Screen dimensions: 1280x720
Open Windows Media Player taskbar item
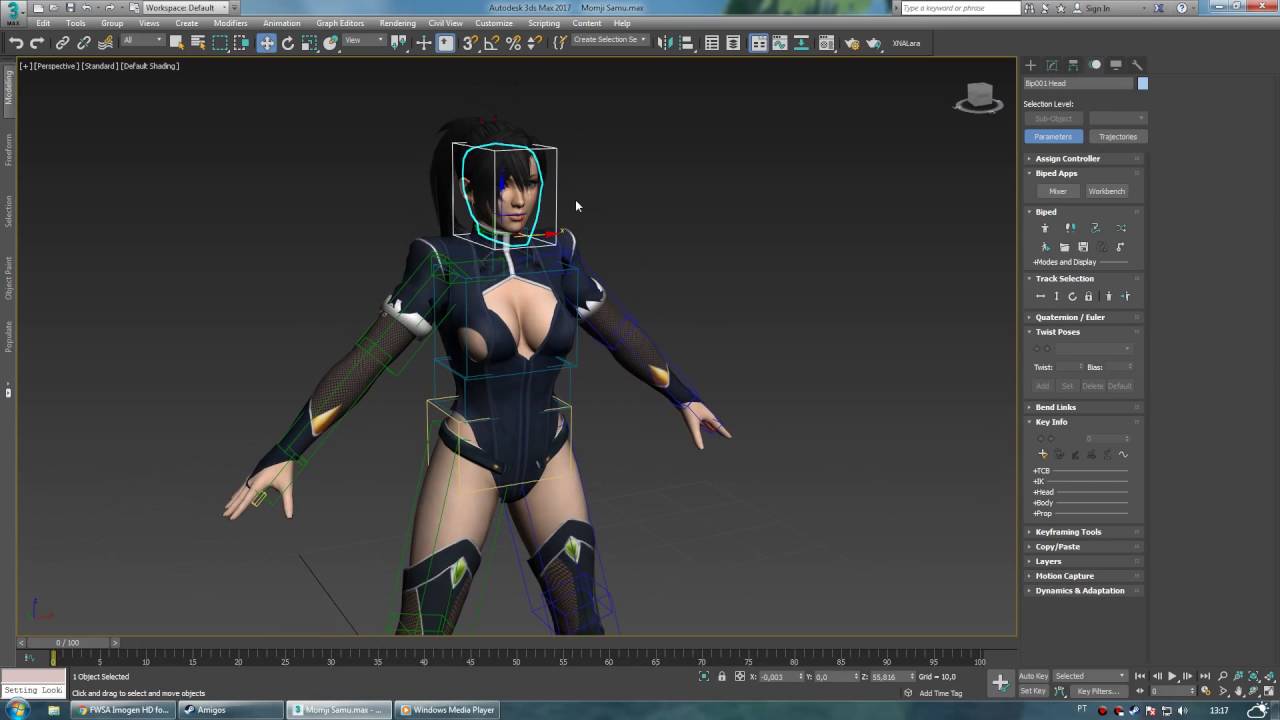tap(448, 710)
